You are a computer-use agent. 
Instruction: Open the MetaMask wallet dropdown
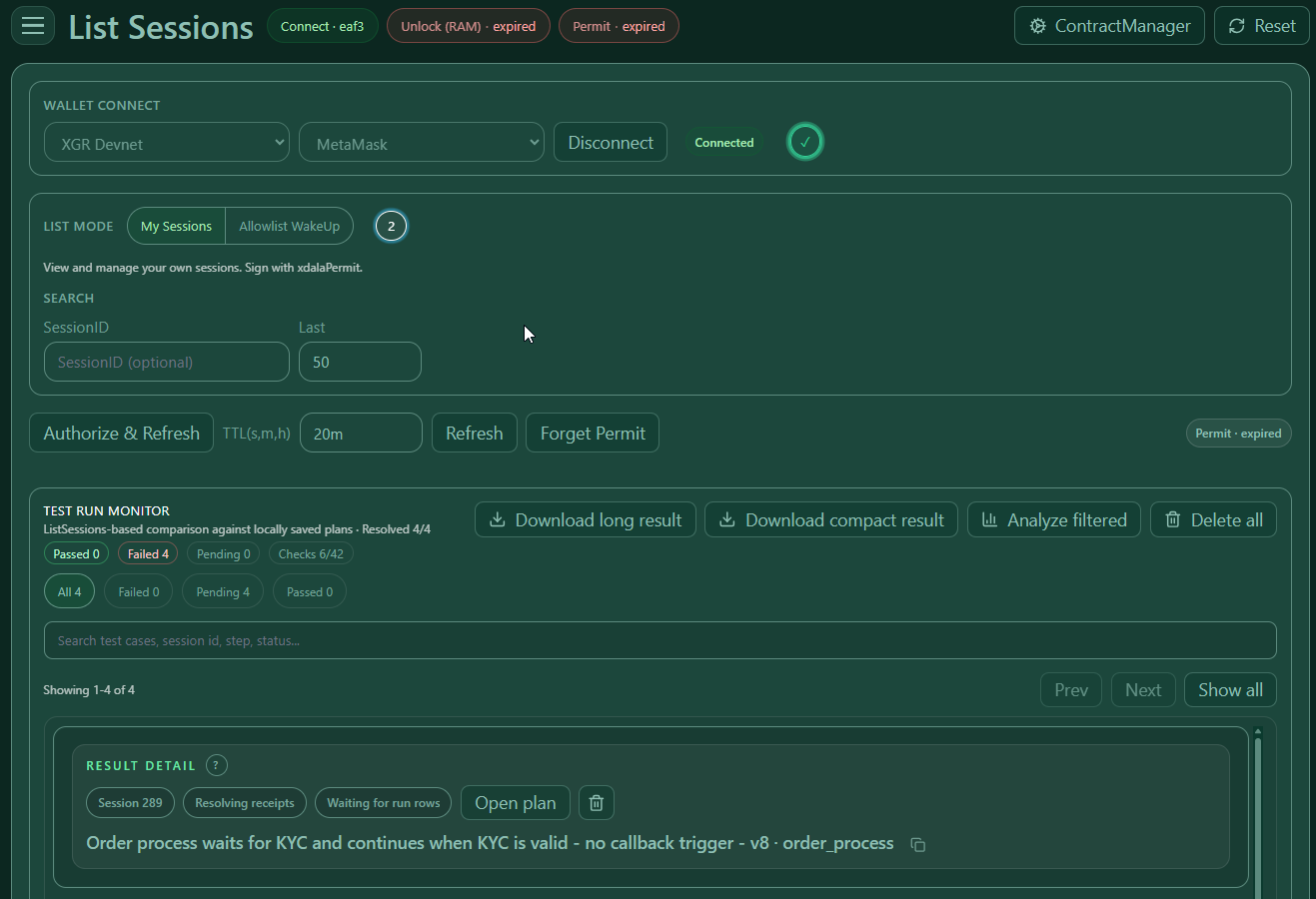click(x=422, y=143)
